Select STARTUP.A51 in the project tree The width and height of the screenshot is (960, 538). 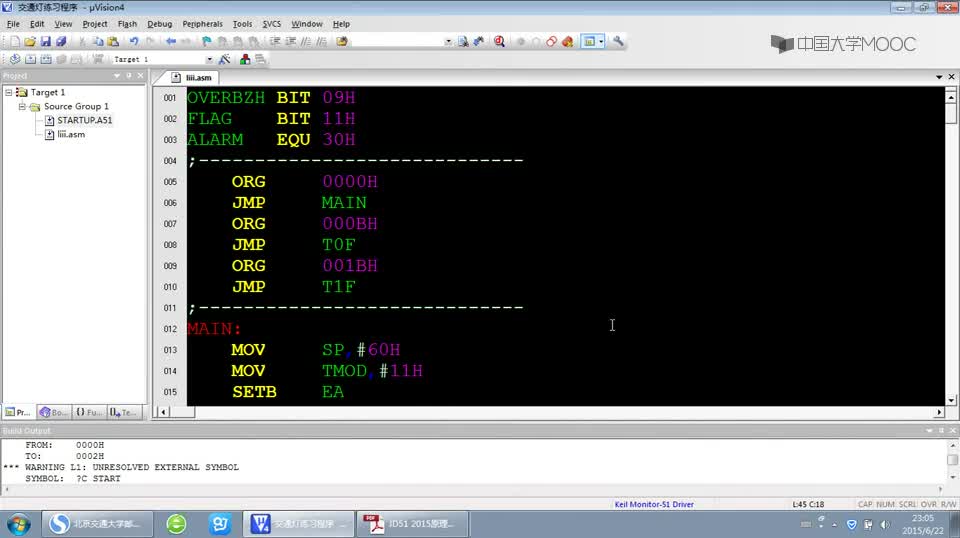(x=84, y=120)
